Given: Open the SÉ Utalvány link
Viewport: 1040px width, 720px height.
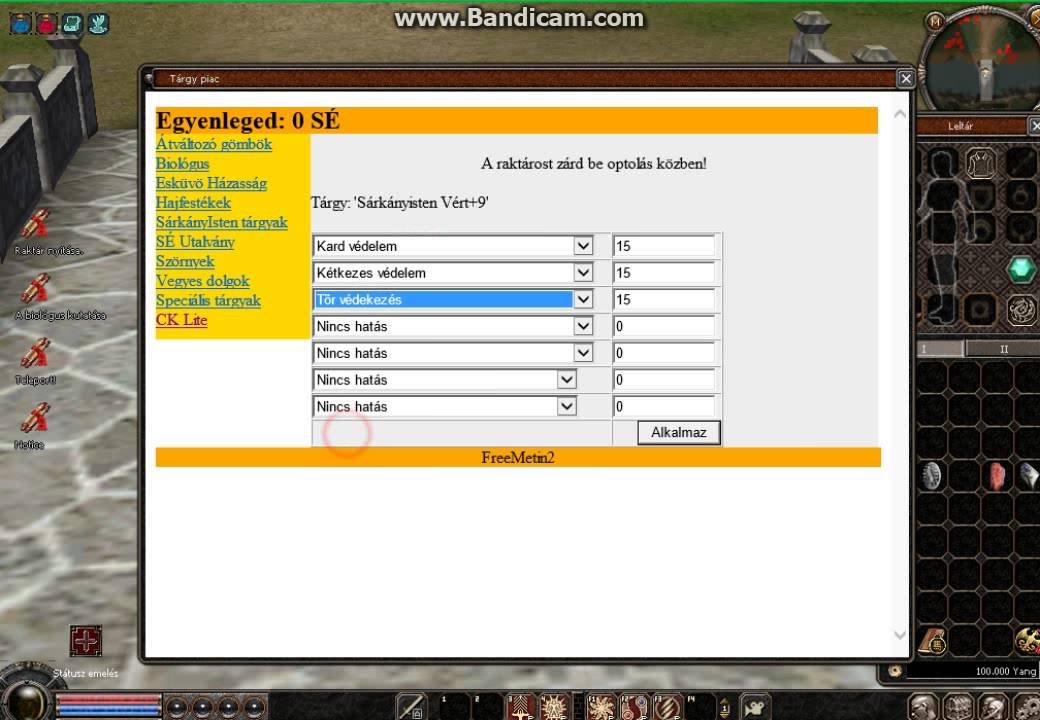Looking at the screenshot, I should [195, 242].
